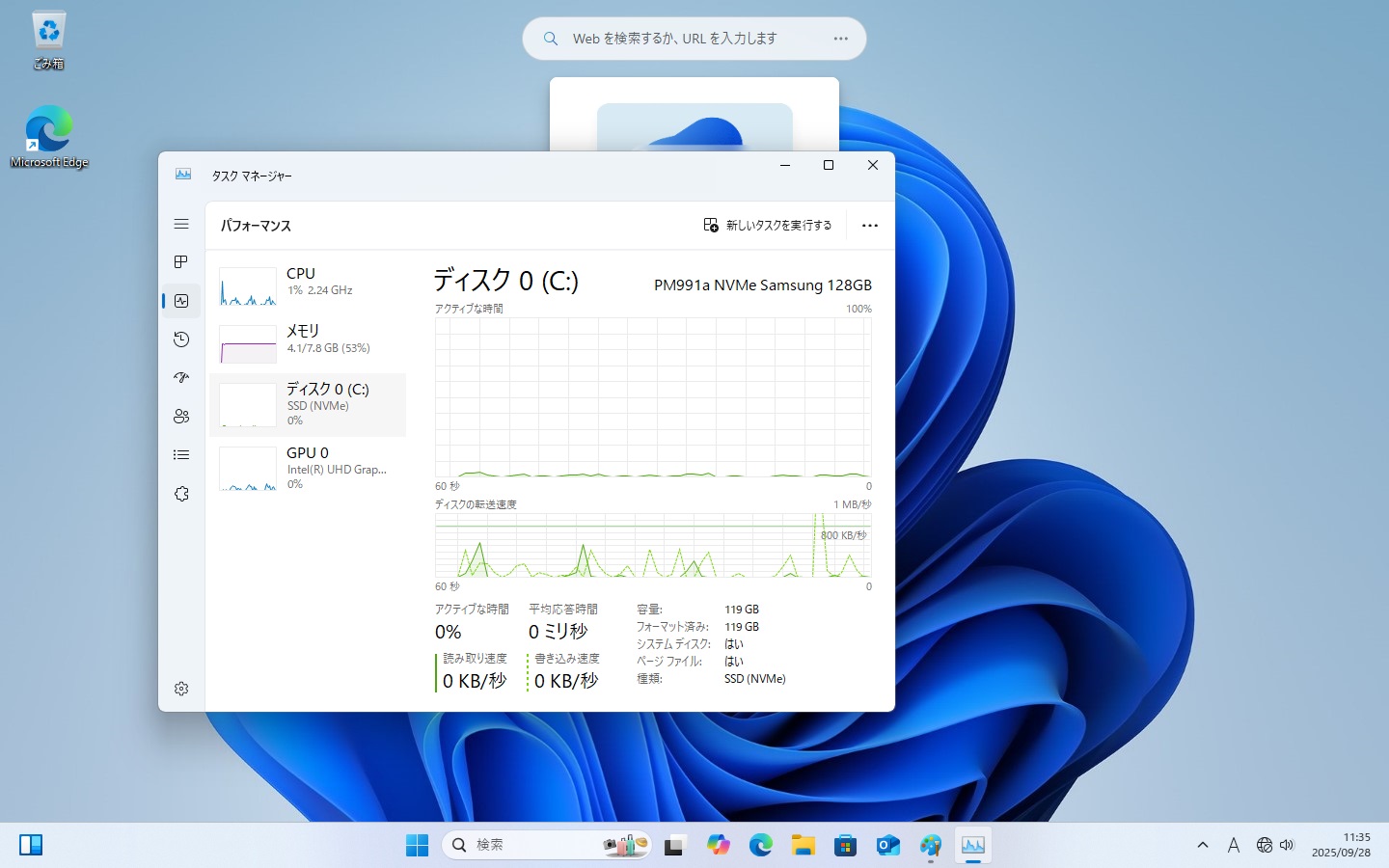Image resolution: width=1389 pixels, height=868 pixels.
Task: Open File Explorer from taskbar
Action: [803, 845]
